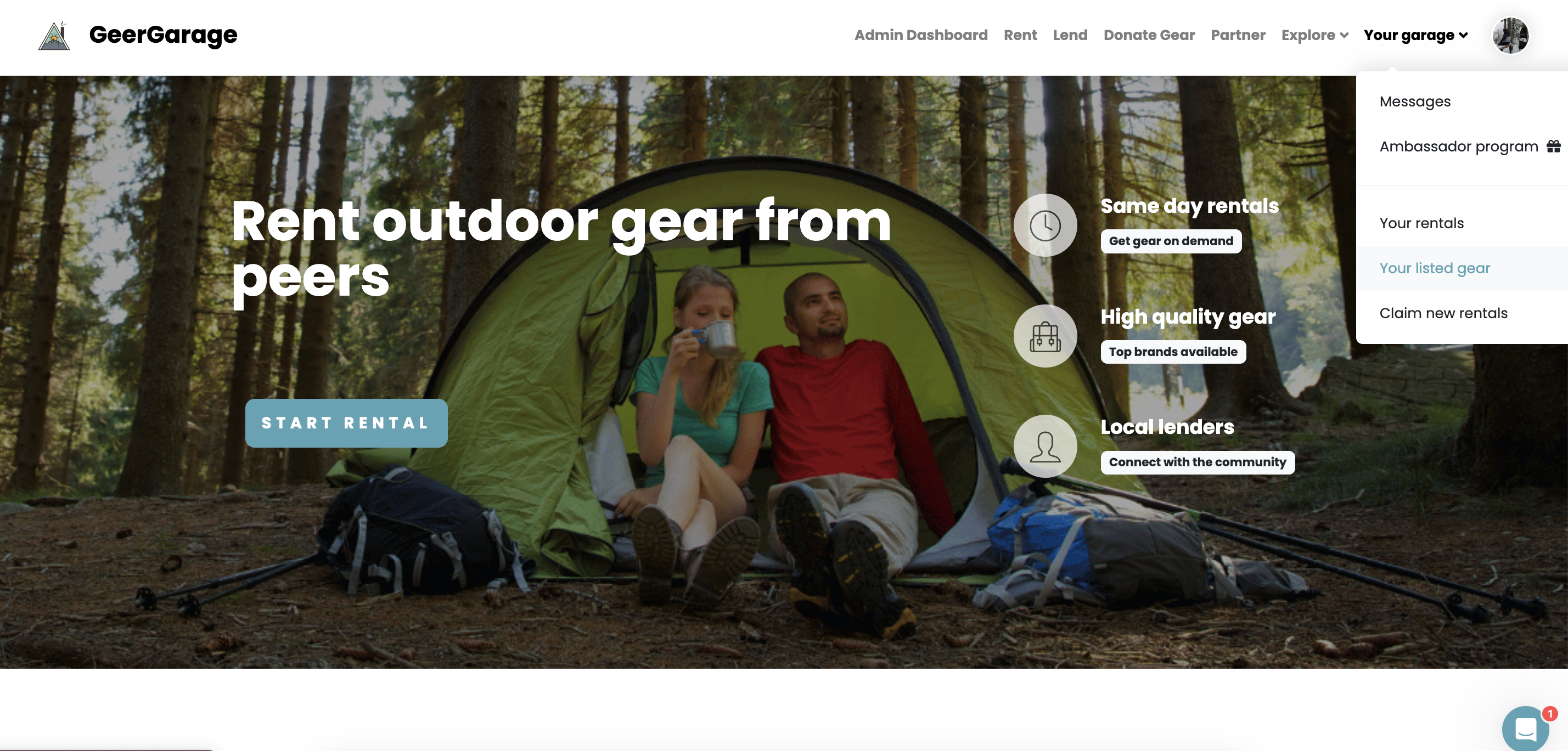Click the Partner navigation tab
This screenshot has height=751, width=1568.
(1237, 35)
